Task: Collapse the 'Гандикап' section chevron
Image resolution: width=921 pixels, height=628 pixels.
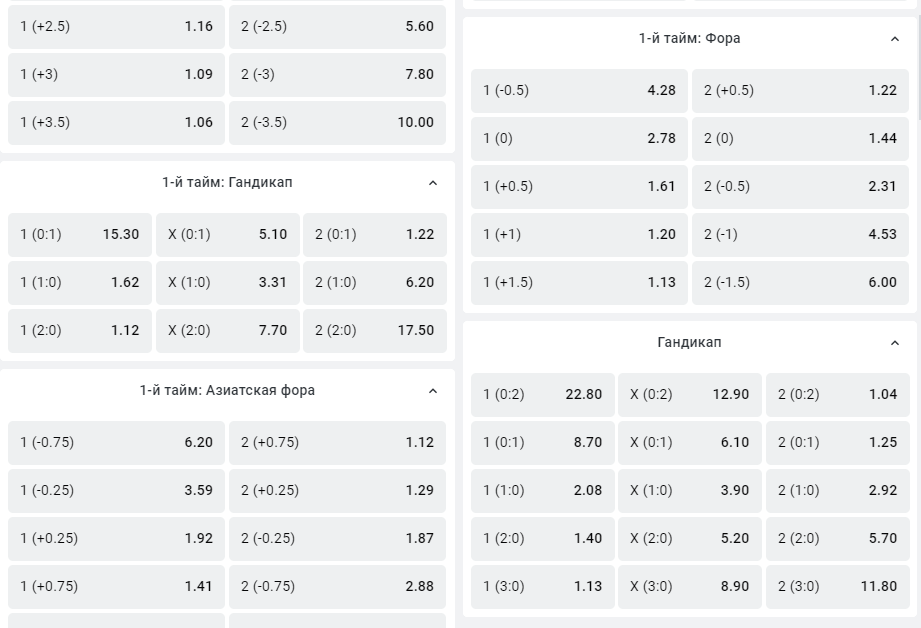Action: tap(895, 342)
